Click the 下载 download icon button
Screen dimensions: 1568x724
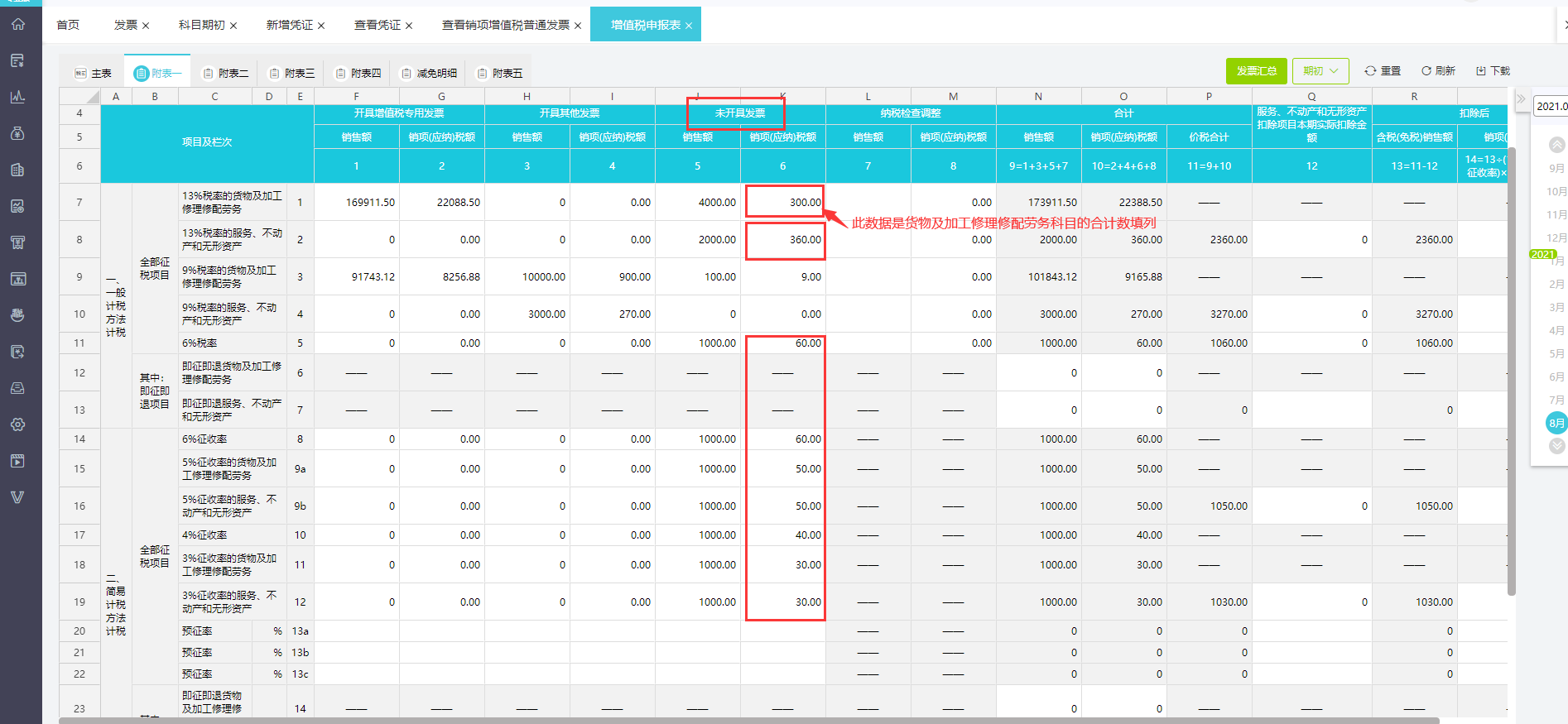(1493, 71)
